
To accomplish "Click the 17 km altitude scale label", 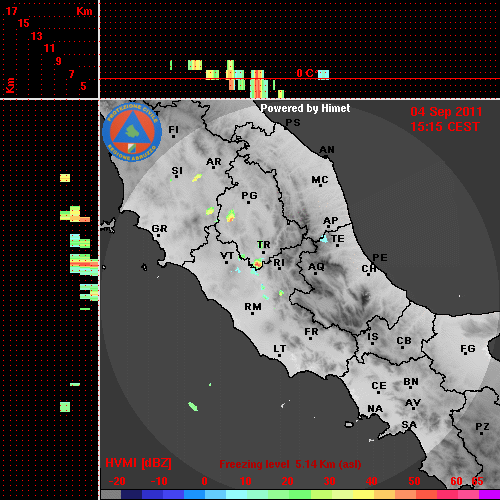I will tap(11, 11).
